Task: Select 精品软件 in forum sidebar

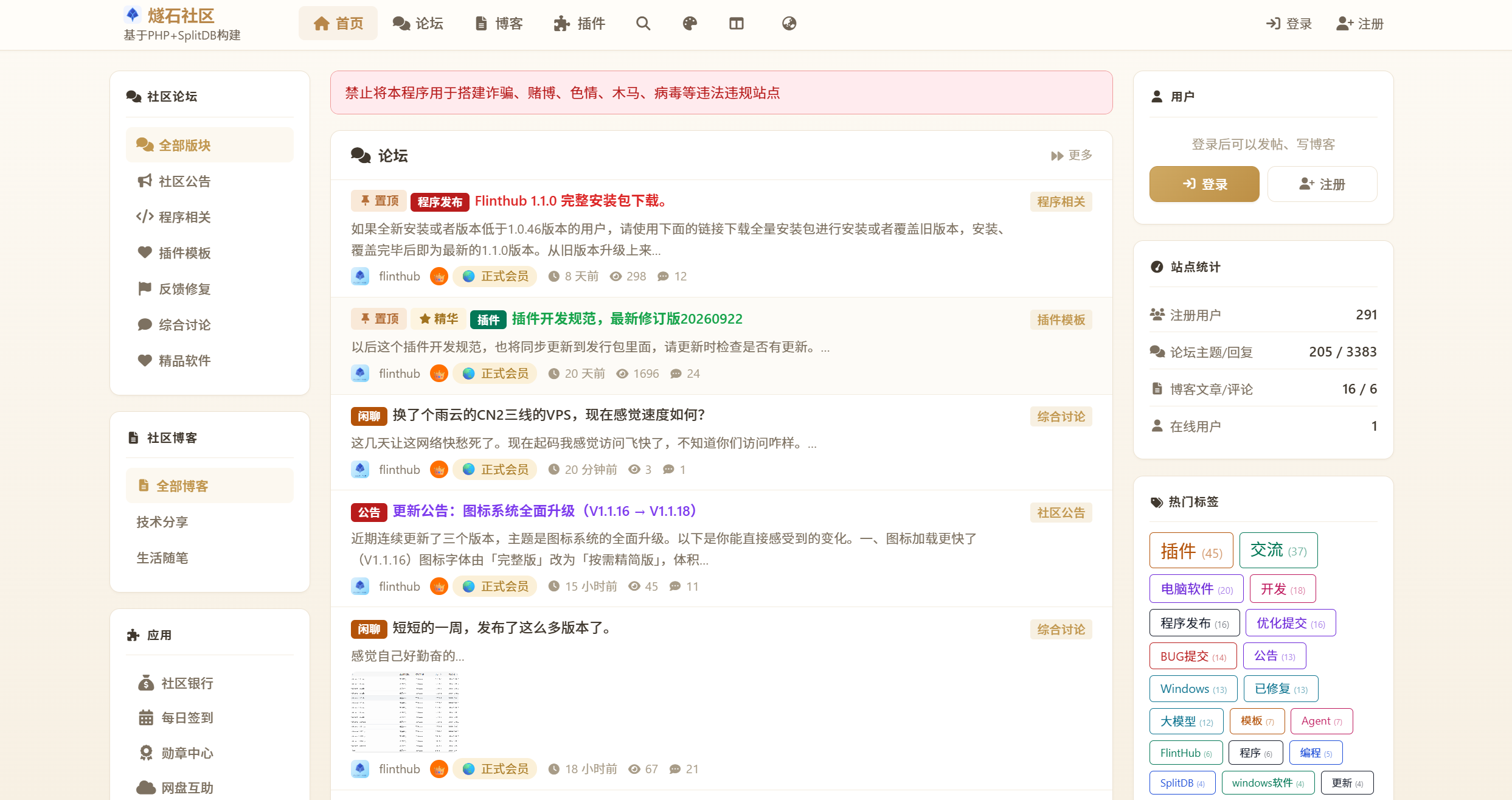Action: (x=209, y=361)
